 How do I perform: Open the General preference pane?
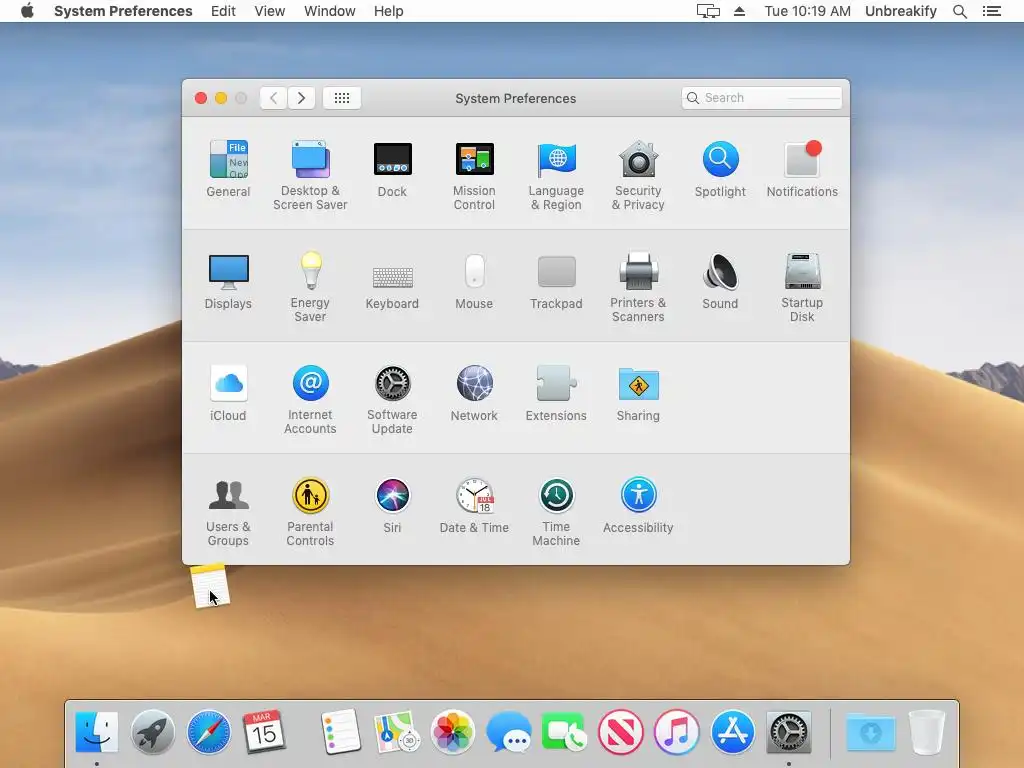(x=228, y=168)
